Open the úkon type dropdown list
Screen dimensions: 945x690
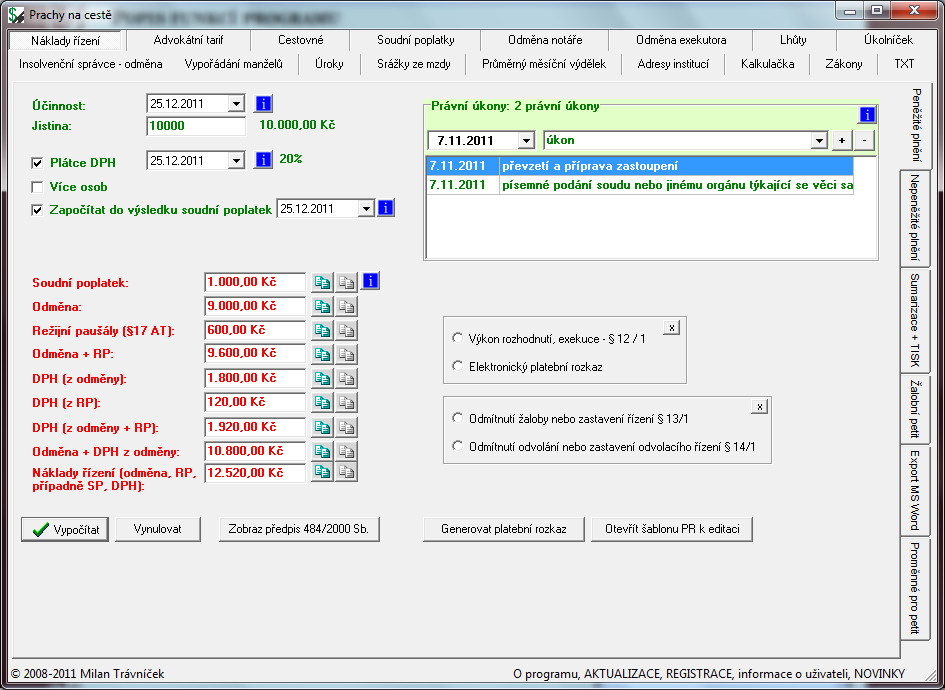tap(818, 141)
